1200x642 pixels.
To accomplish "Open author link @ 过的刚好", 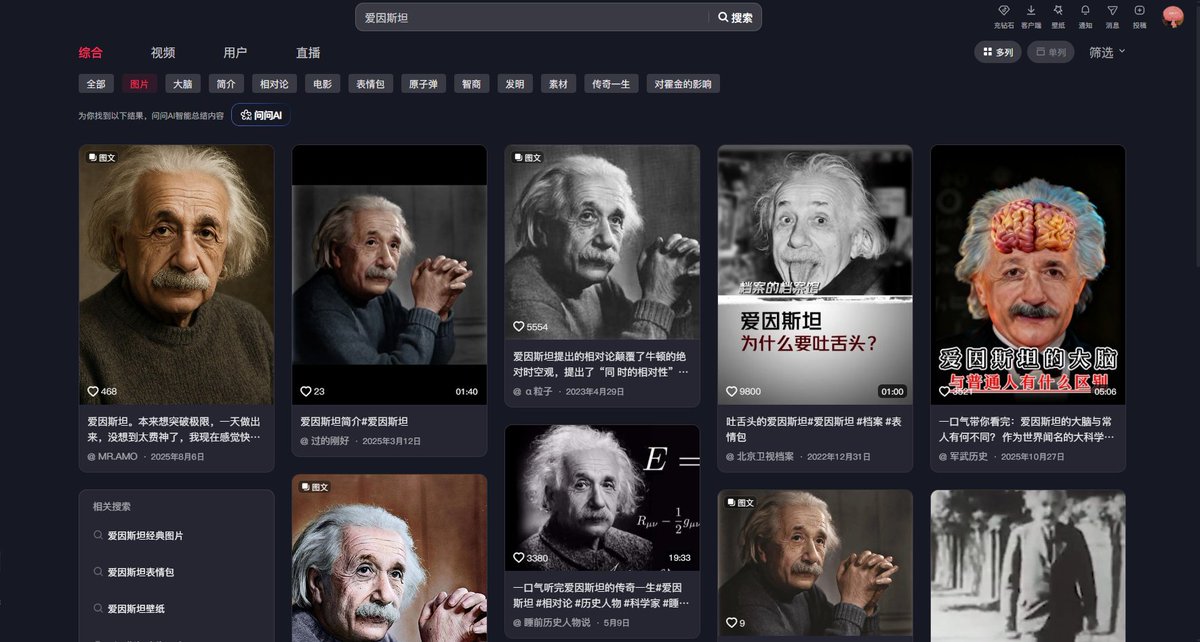I will (324, 441).
